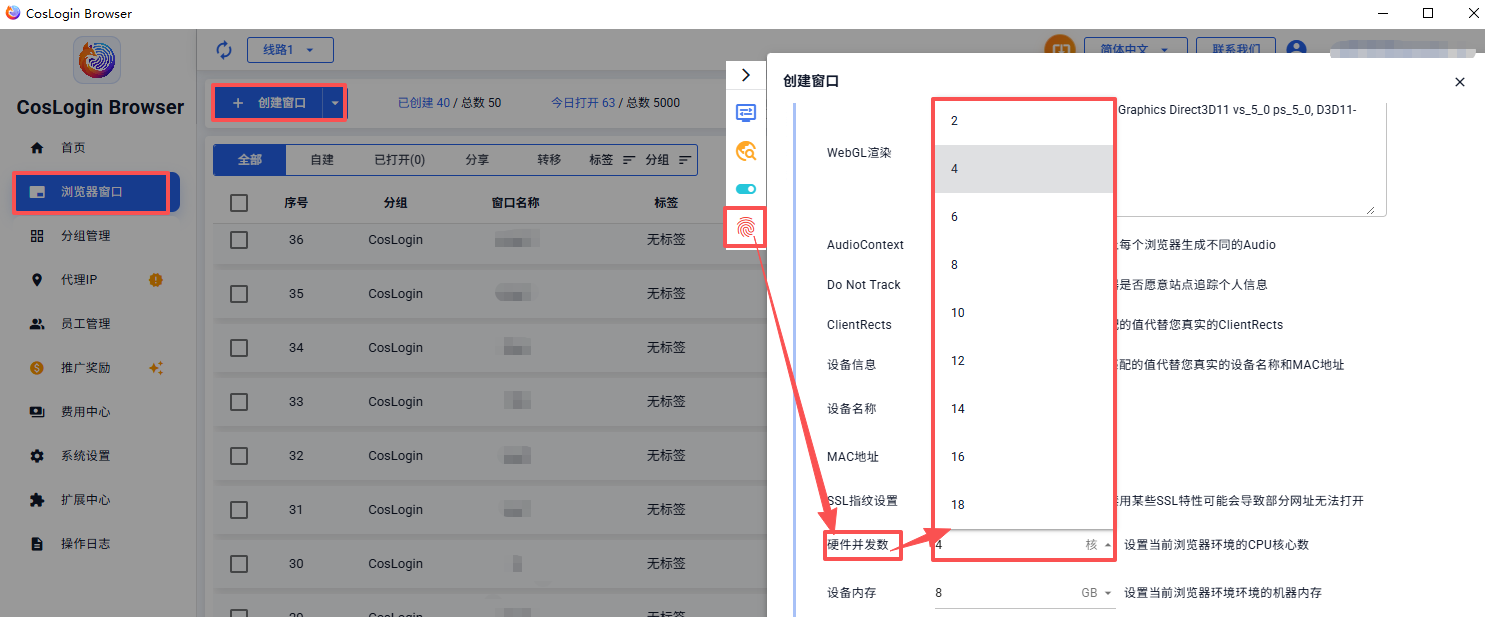Open the 简体中文 language dropdown
1485x617 pixels.
point(1137,50)
